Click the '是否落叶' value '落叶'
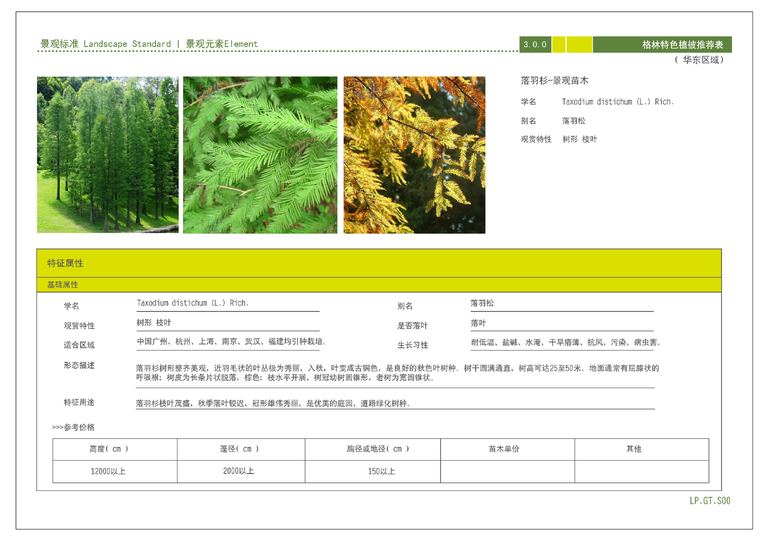The height and width of the screenshot is (543, 768). pyautogui.click(x=479, y=323)
